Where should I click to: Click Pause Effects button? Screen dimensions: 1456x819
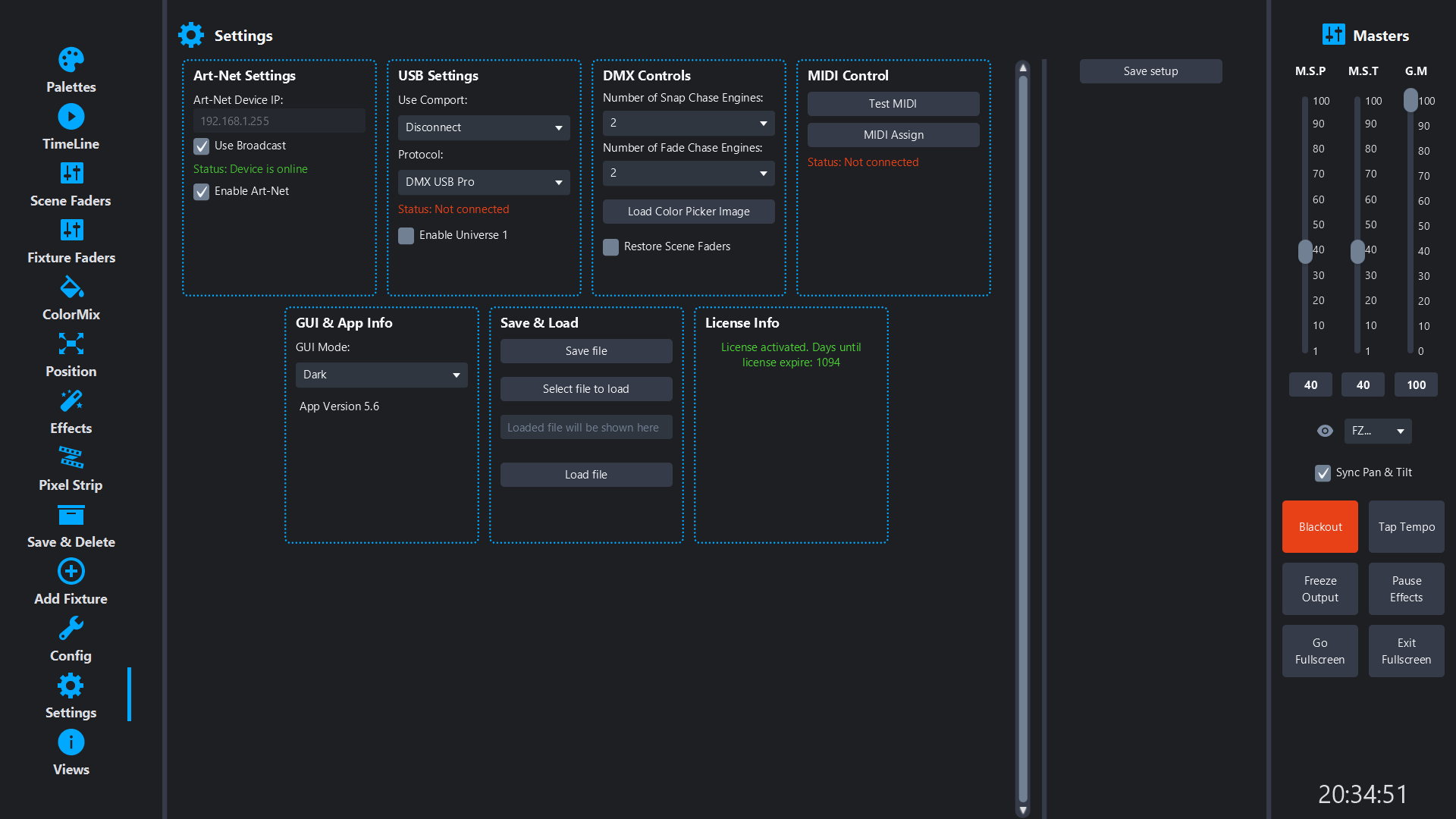(1407, 589)
